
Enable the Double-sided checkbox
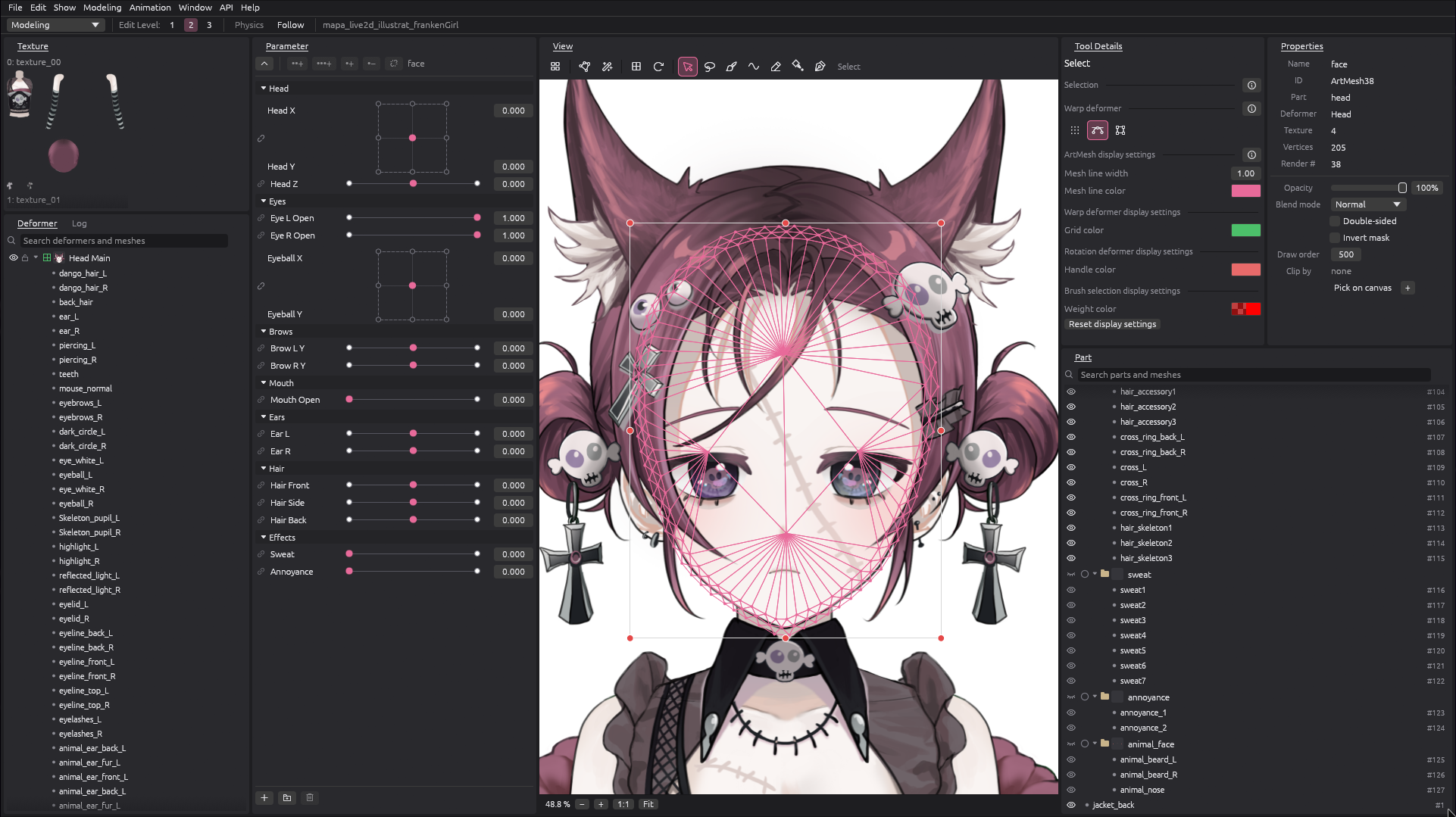1335,221
